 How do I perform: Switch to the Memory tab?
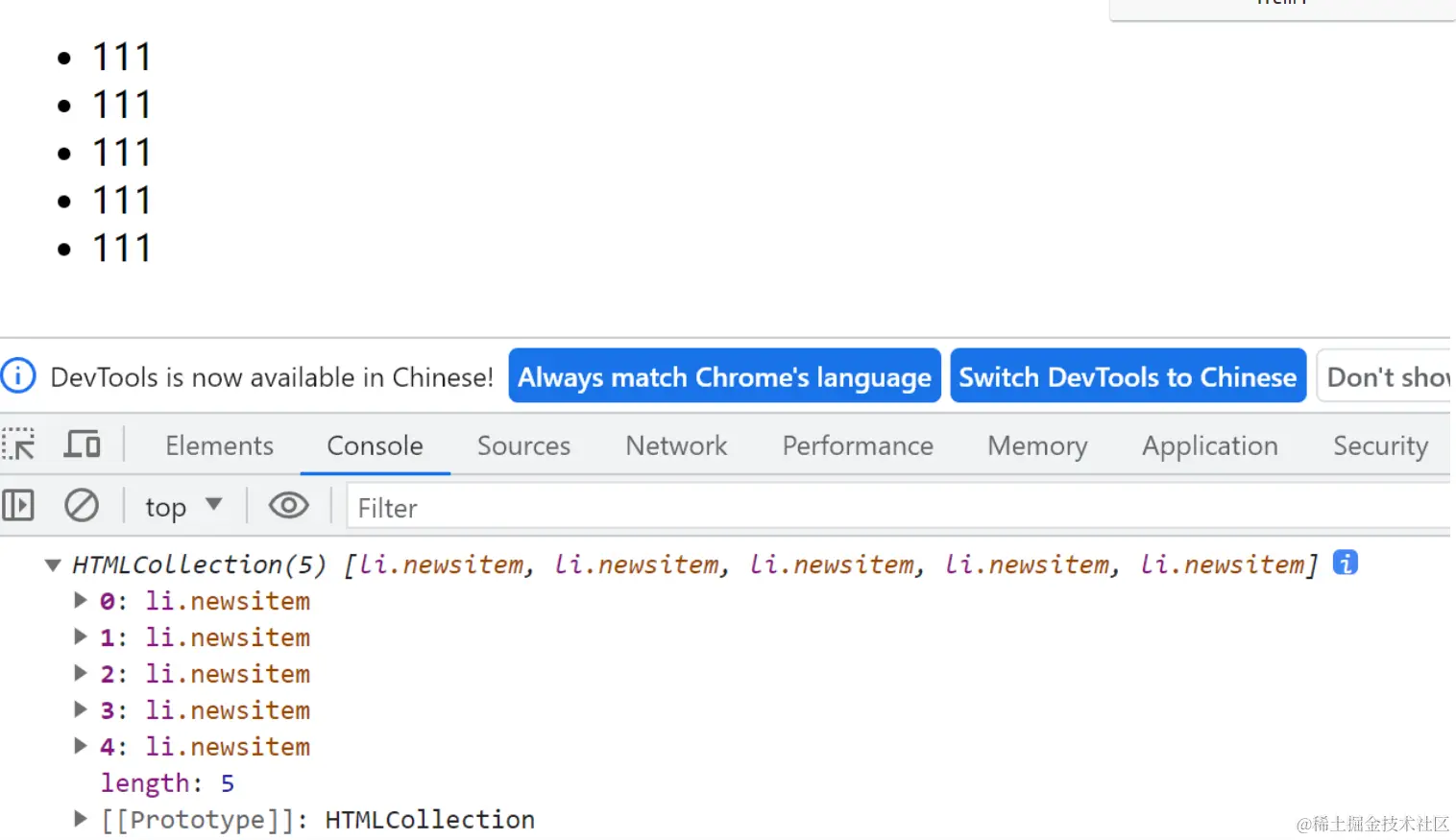[1037, 445]
